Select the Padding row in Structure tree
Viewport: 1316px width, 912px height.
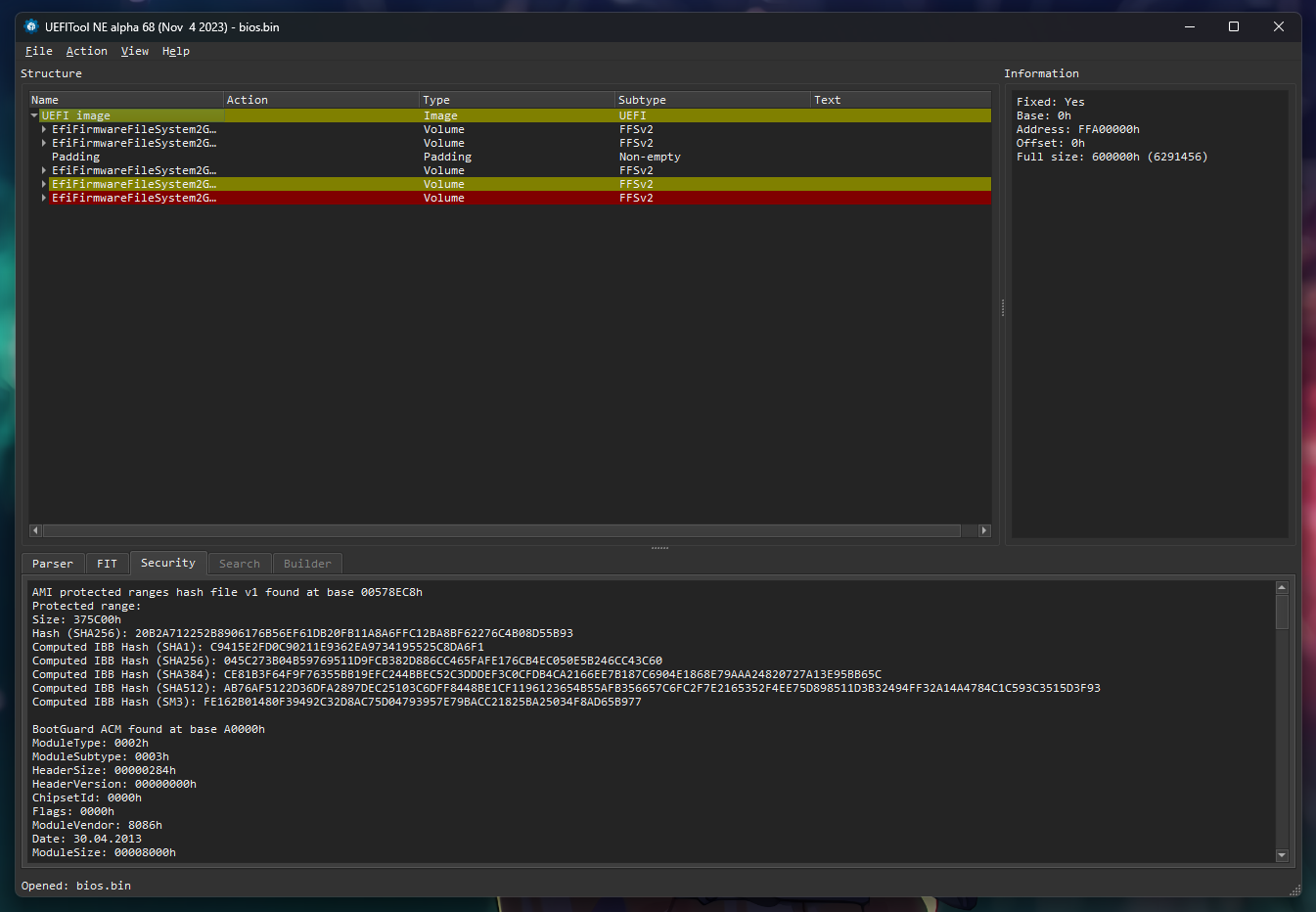pos(76,157)
